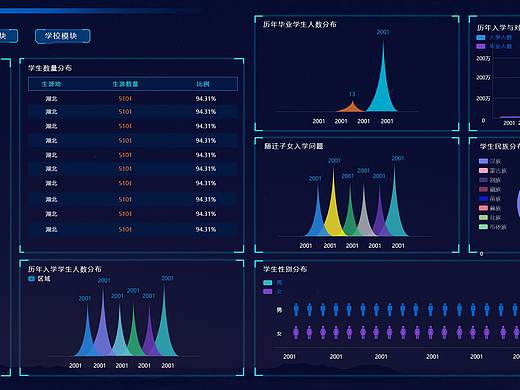Click the first blue male figure icon
The image size is (520, 390).
coord(296,310)
